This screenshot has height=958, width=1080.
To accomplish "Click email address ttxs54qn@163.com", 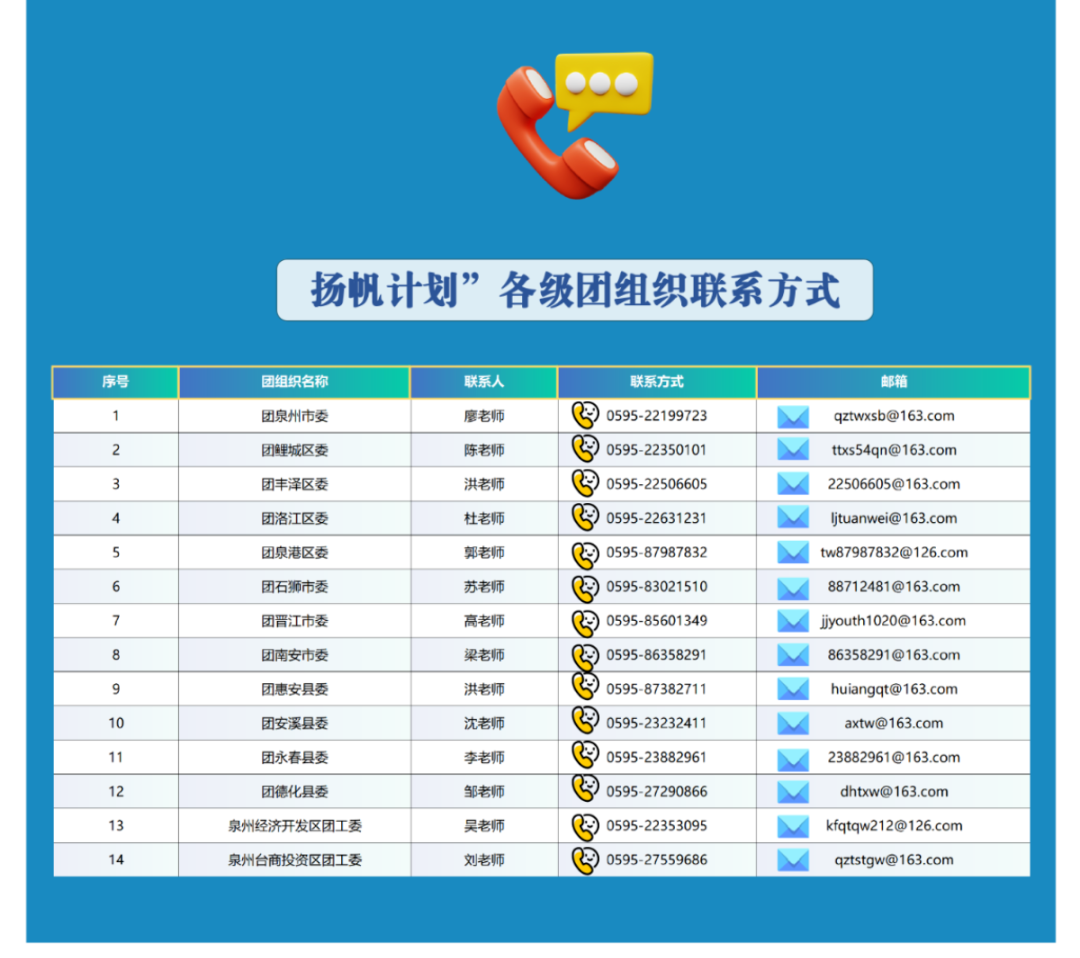I will 894,450.
